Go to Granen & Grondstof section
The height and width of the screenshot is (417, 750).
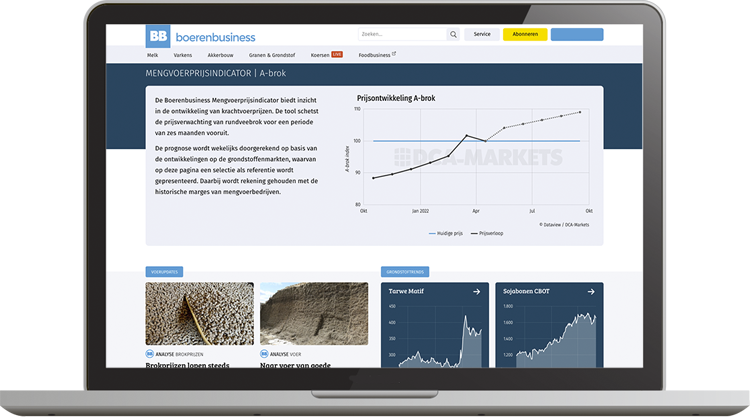click(x=272, y=54)
